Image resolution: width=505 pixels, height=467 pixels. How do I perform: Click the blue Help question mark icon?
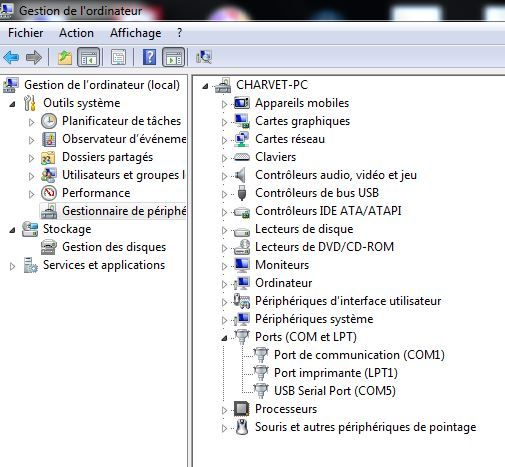coord(149,57)
